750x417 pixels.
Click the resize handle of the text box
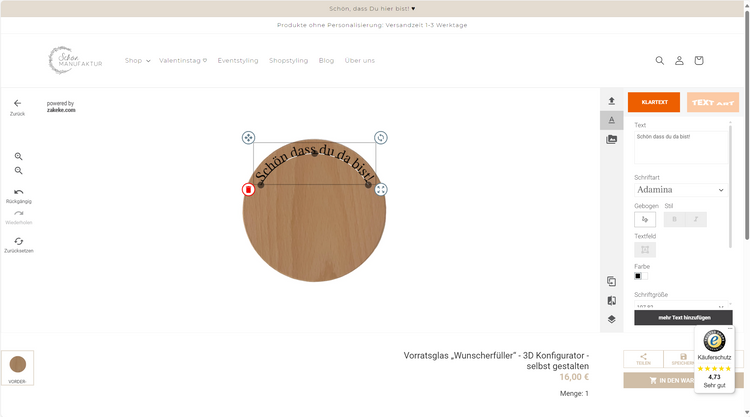381,189
